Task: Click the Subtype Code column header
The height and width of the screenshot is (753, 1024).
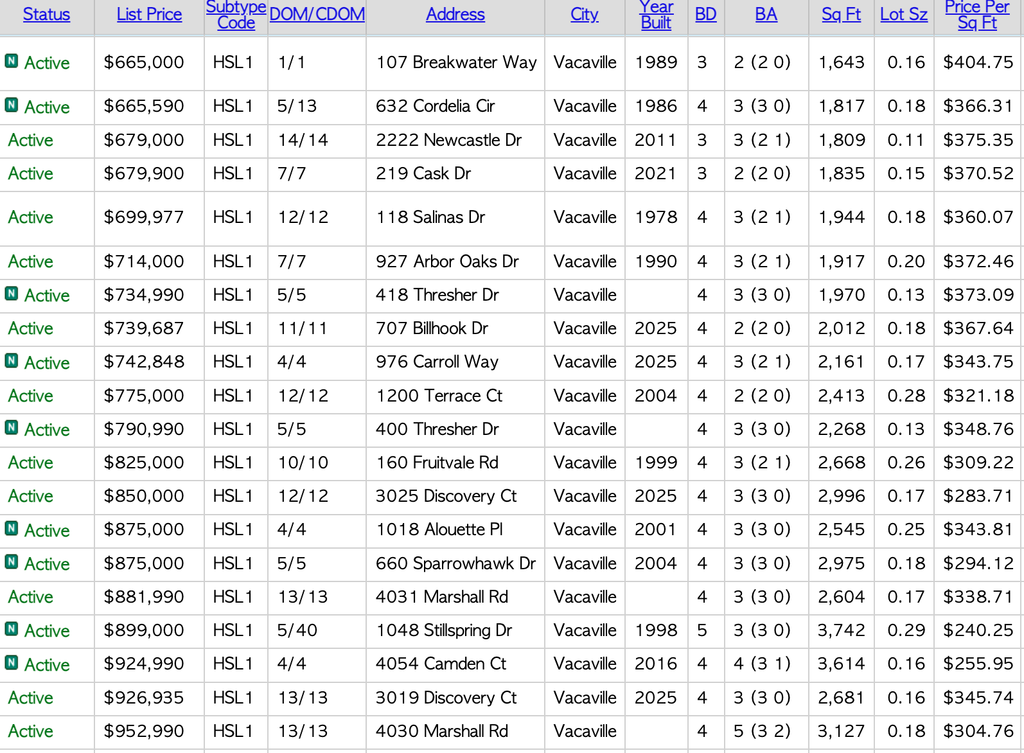Action: [x=235, y=15]
